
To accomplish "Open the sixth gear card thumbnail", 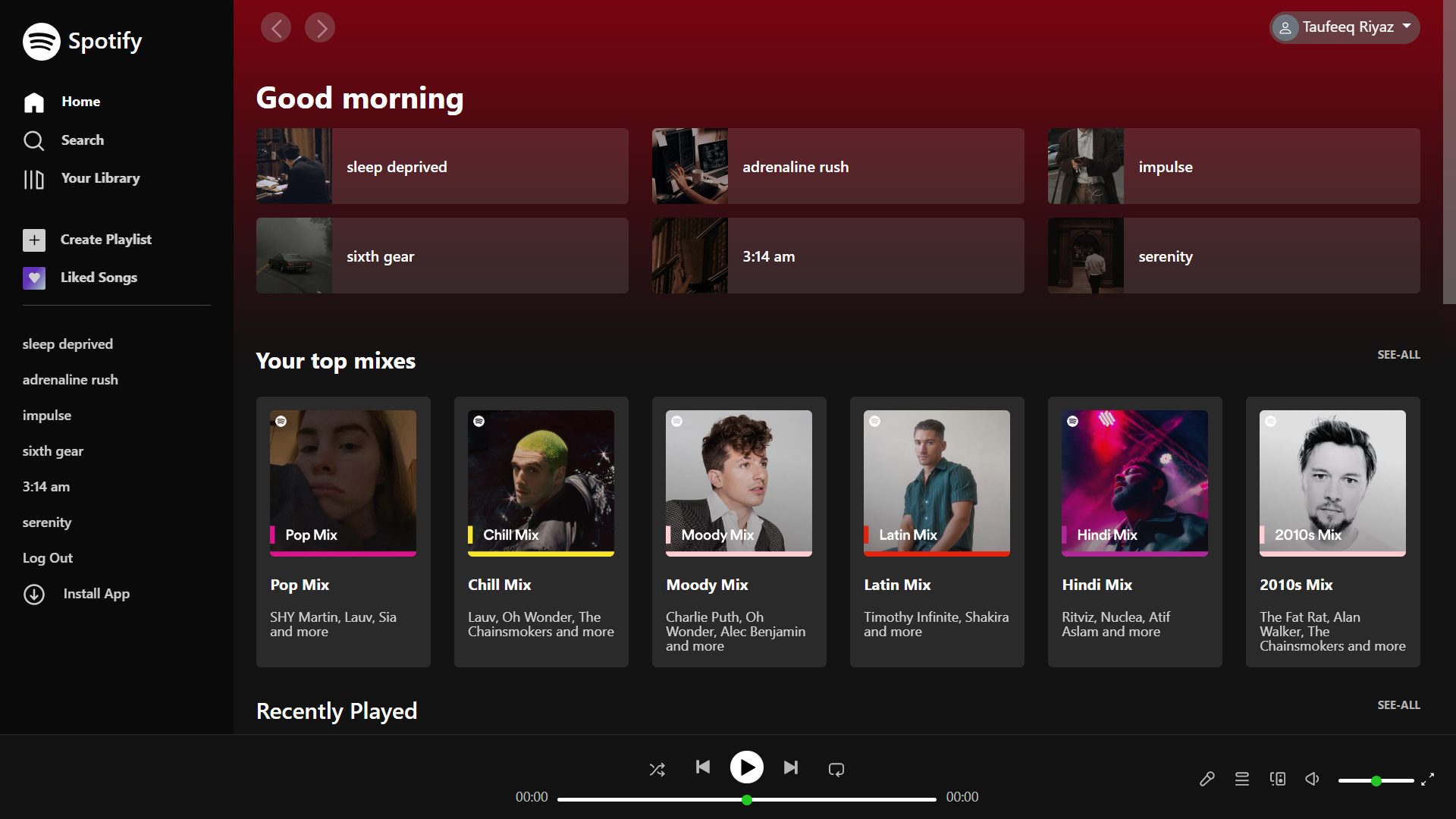I will [294, 256].
